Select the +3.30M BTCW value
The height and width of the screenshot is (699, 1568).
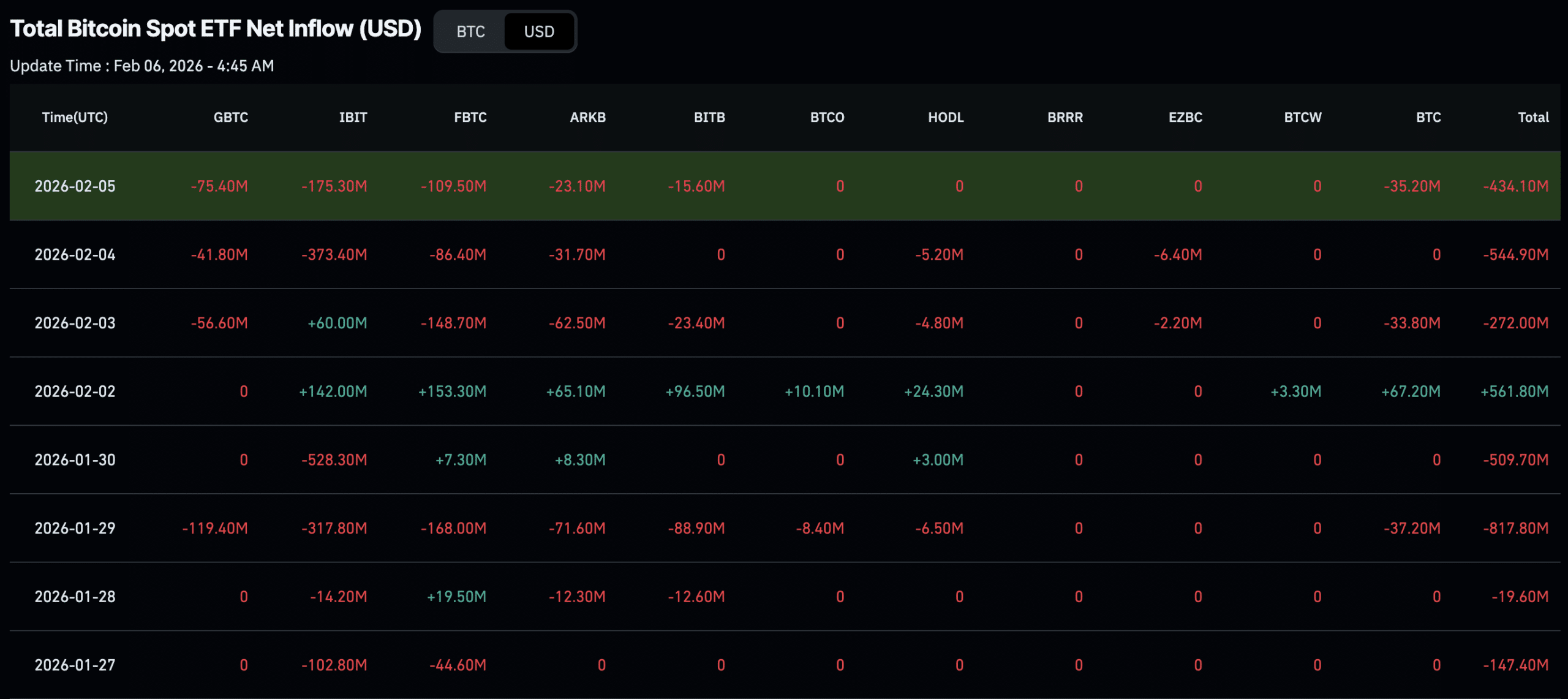click(x=1296, y=391)
